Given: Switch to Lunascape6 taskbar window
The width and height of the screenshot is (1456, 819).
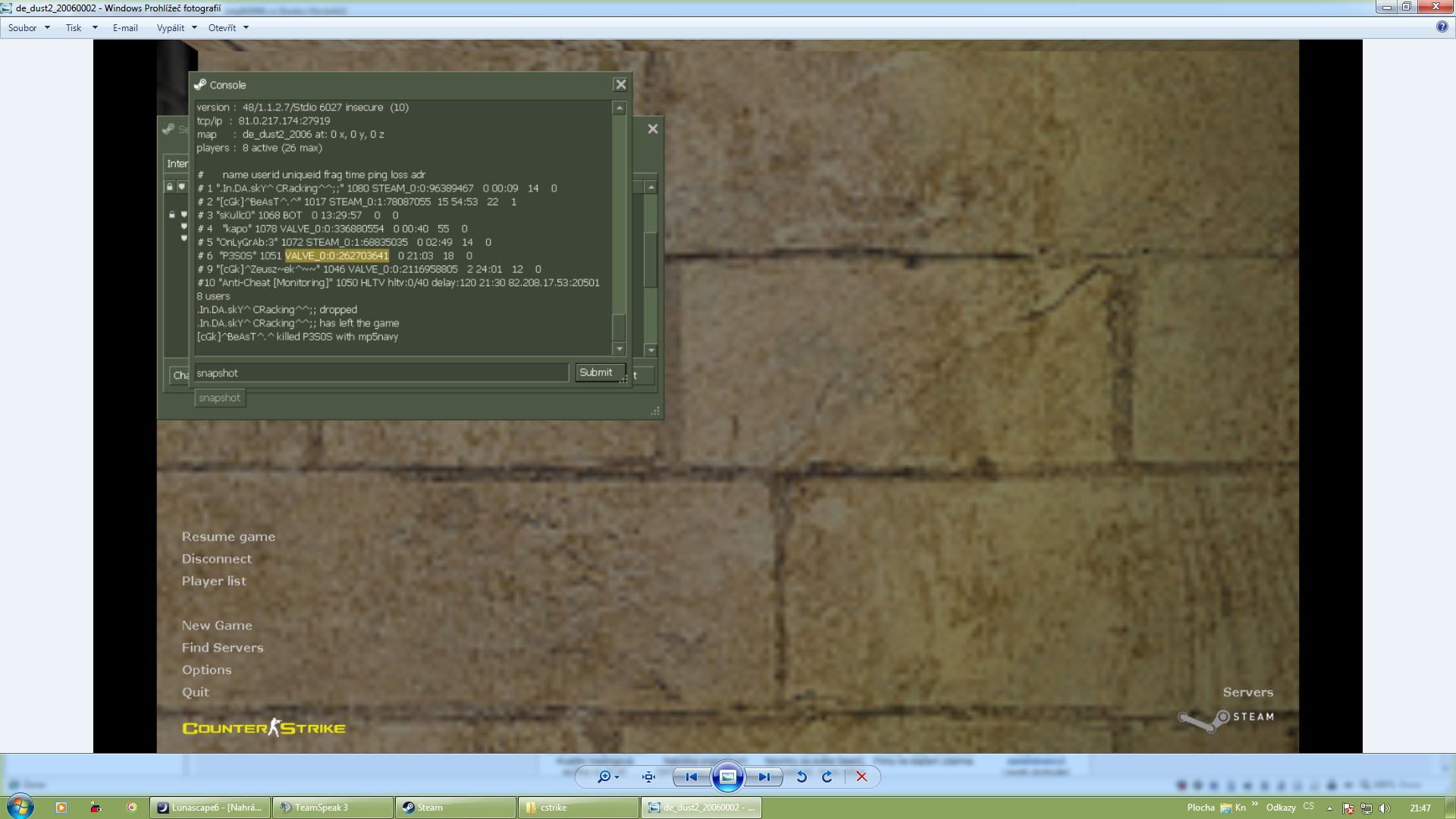Looking at the screenshot, I should tap(210, 808).
